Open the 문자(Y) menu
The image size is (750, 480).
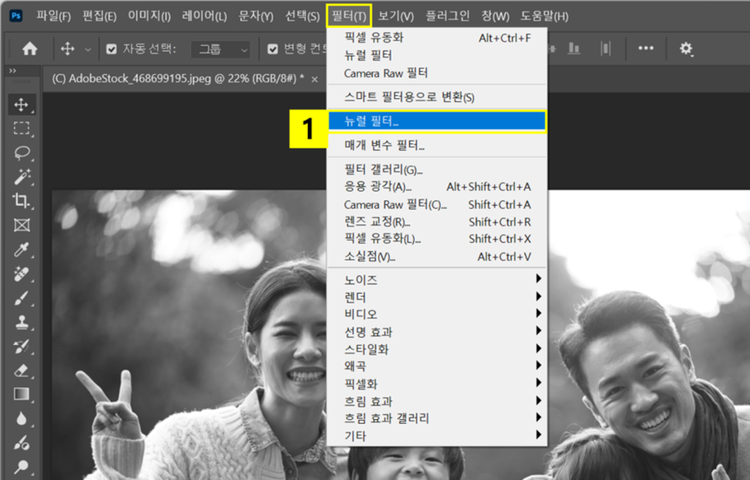pyautogui.click(x=256, y=16)
